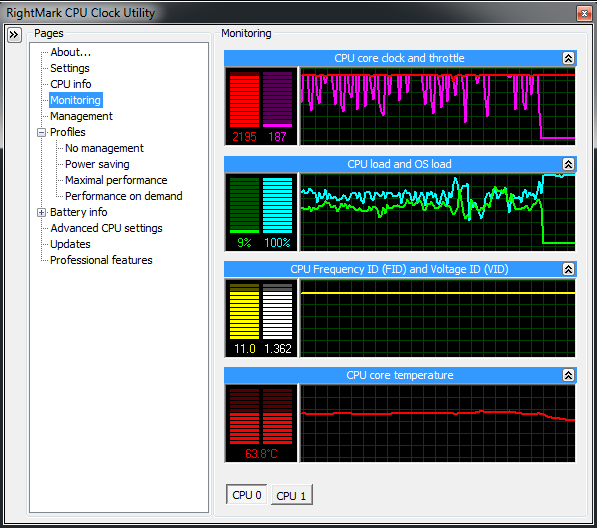The image size is (597, 529).
Task: Collapse the Profiles tree node
Action: click(42, 133)
